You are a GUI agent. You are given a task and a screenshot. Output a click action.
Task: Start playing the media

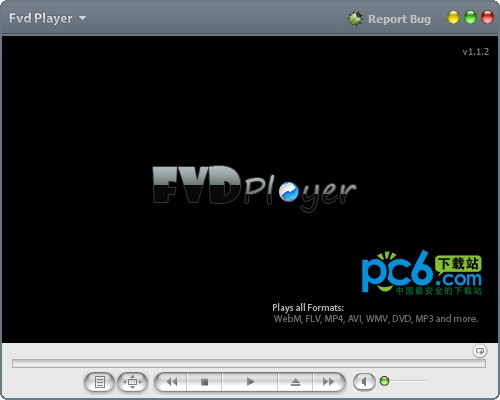(250, 382)
